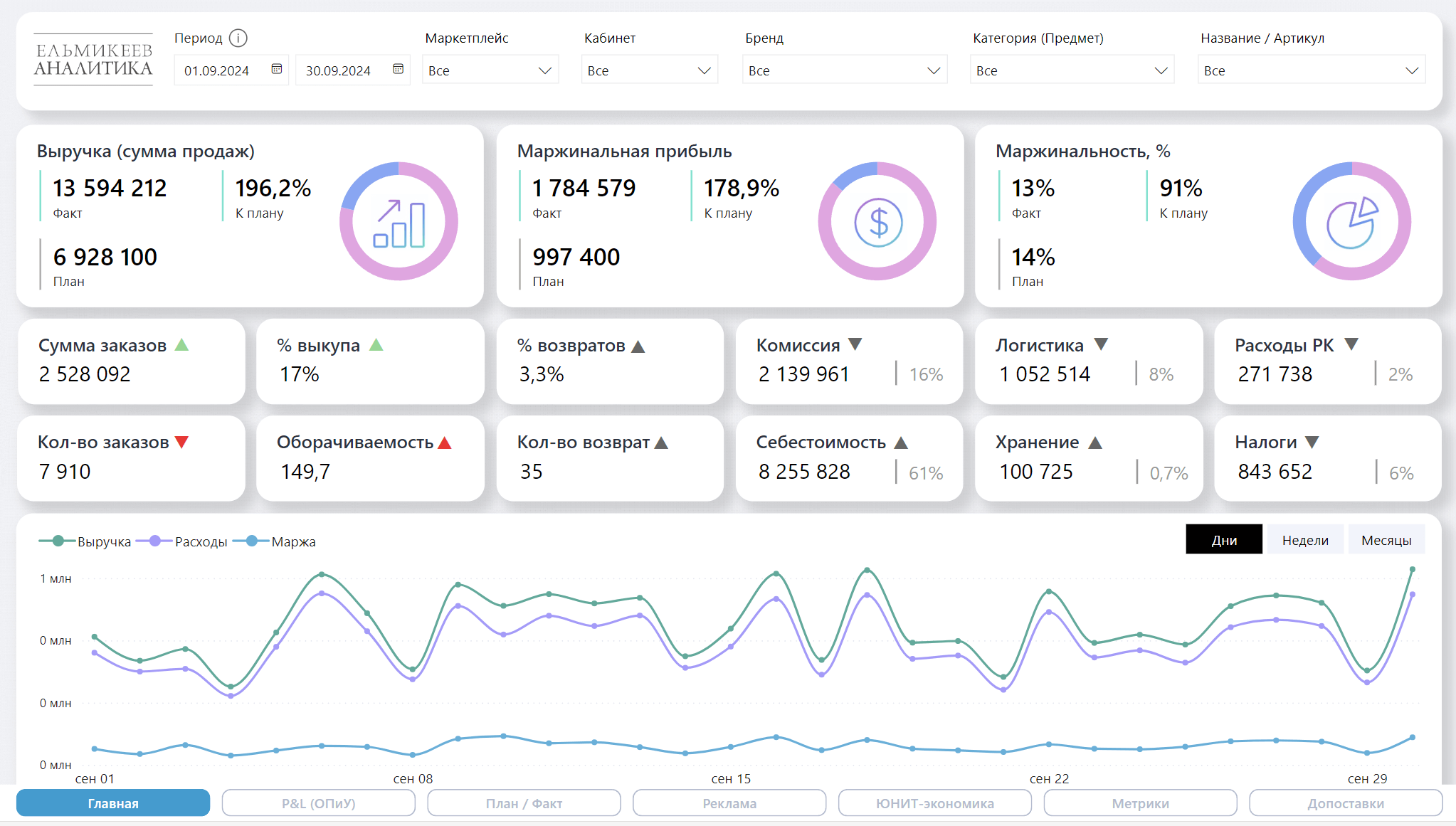The width and height of the screenshot is (1456, 826).
Task: Click the Период info icon
Action: 238,38
